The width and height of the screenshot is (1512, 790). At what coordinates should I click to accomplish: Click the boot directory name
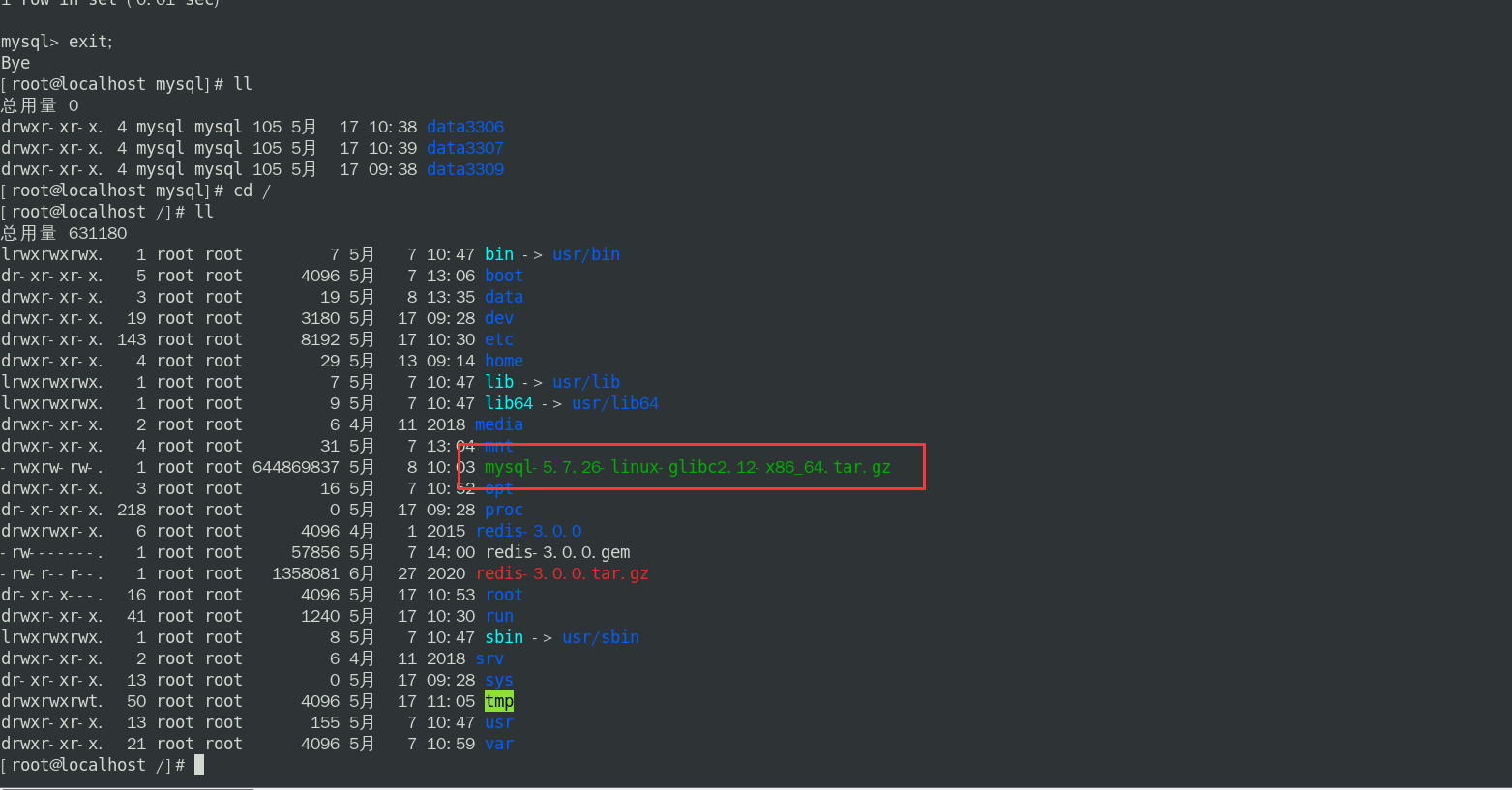point(504,276)
